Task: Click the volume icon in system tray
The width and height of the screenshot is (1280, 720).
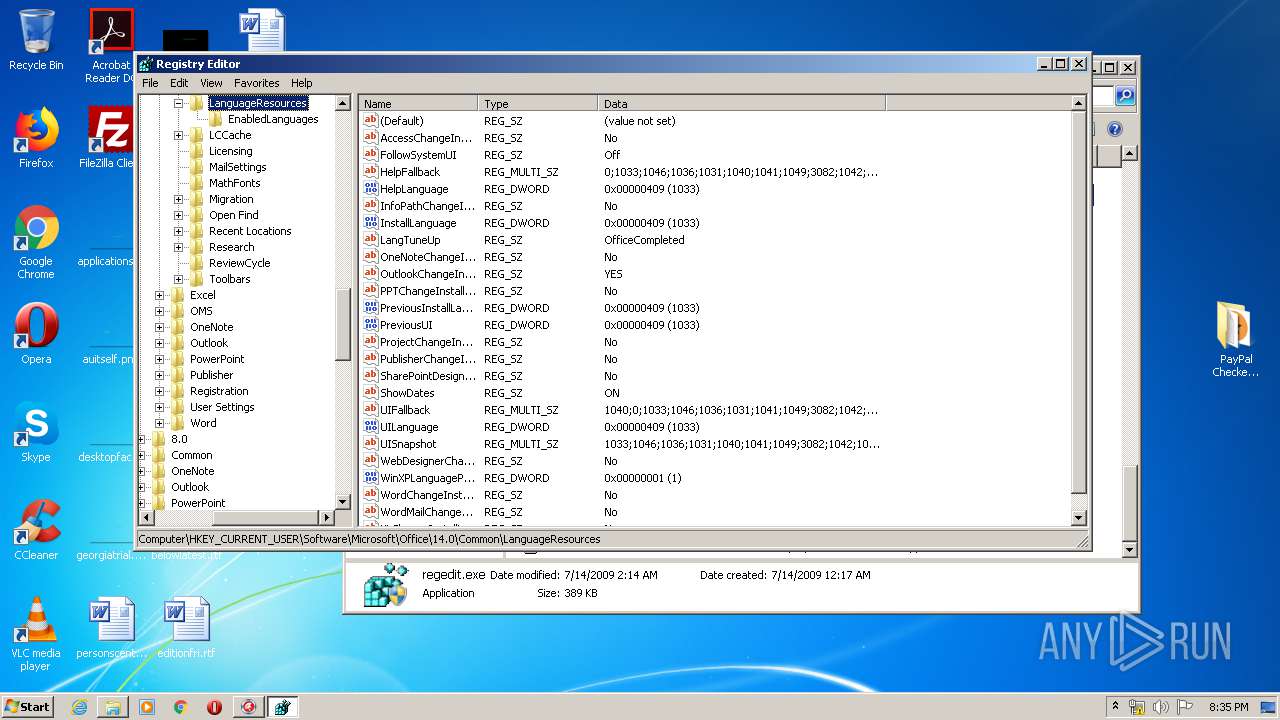Action: click(x=1160, y=707)
